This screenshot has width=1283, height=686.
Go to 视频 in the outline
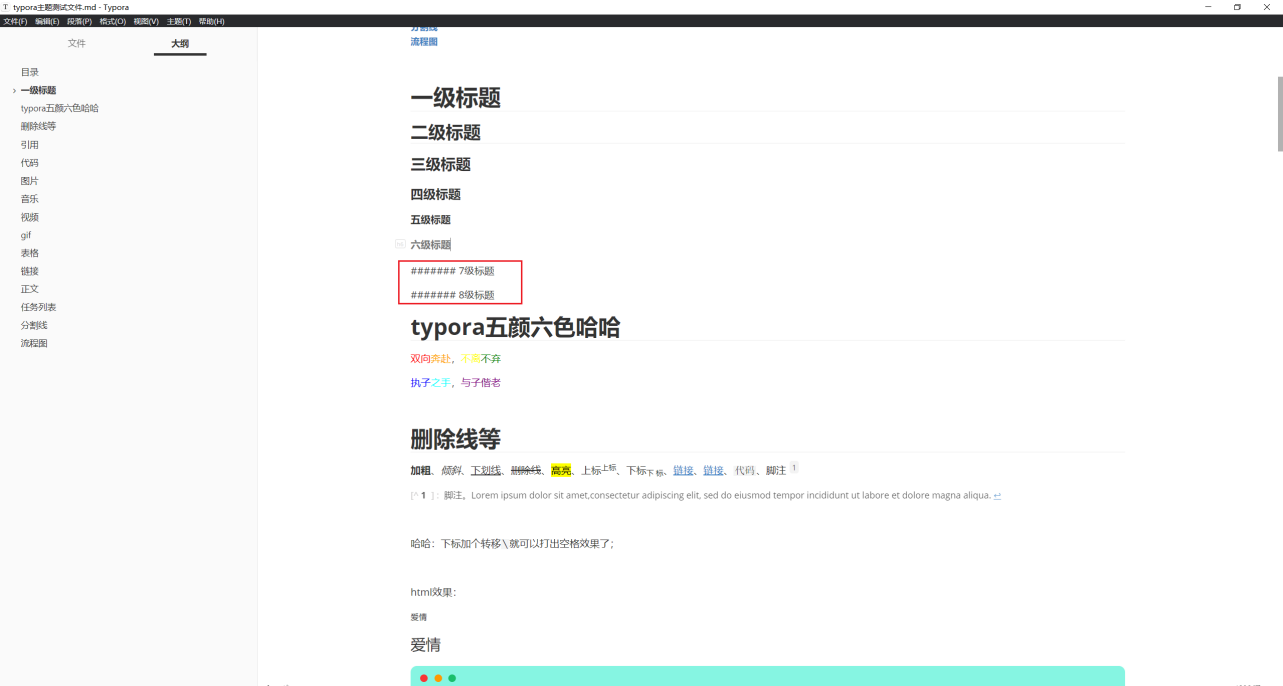(30, 217)
